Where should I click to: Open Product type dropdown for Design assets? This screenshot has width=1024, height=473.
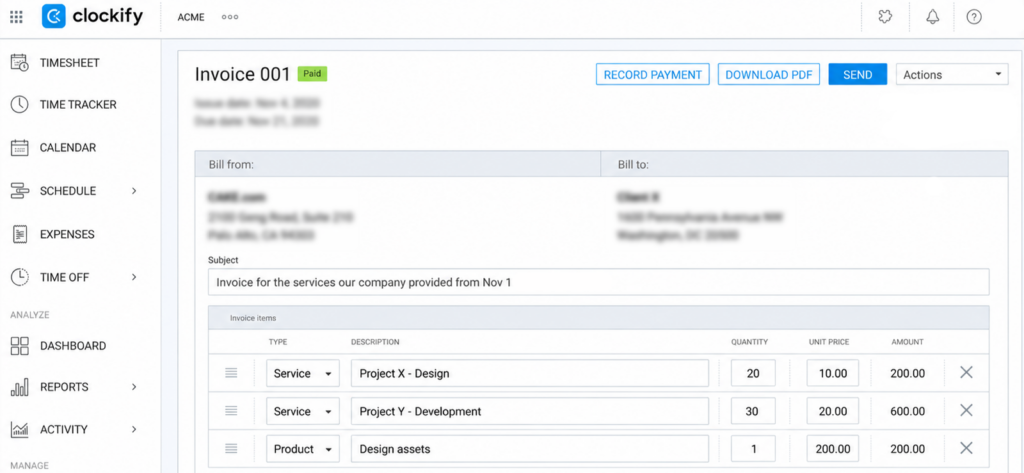(x=302, y=449)
